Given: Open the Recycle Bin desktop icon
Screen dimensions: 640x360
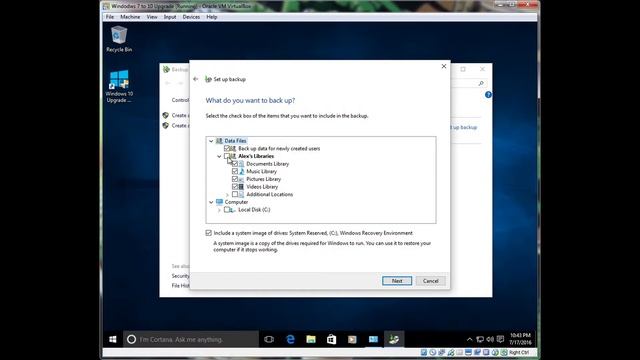Looking at the screenshot, I should coord(119,39).
